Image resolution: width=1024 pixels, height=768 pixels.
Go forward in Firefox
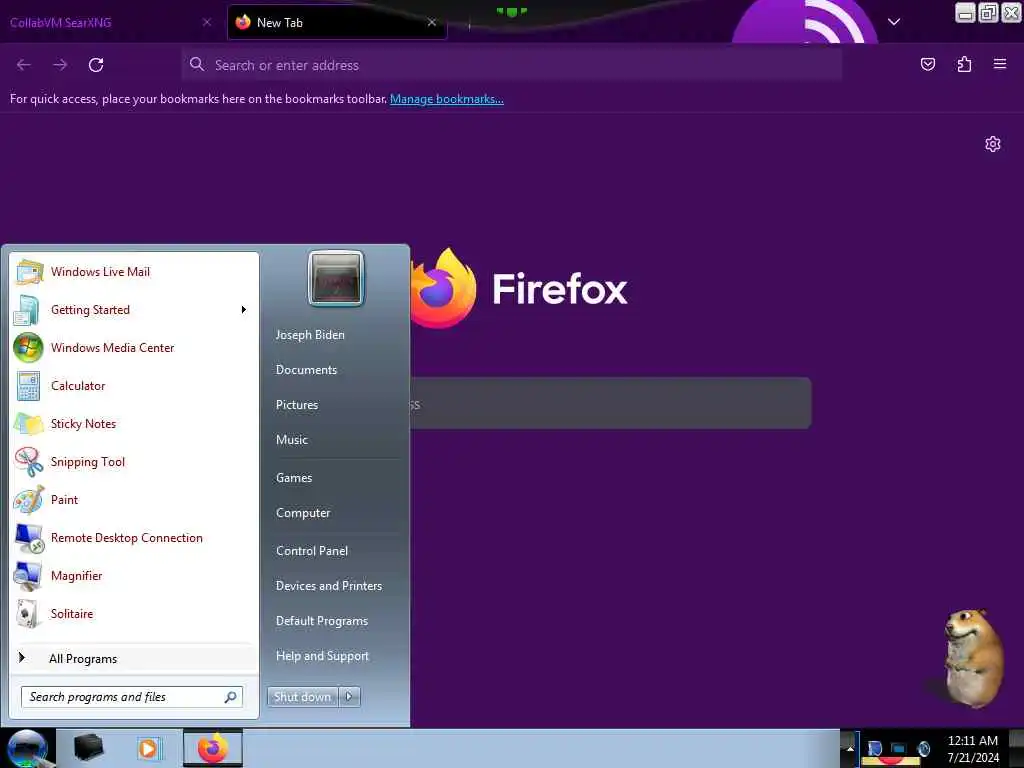tap(60, 65)
